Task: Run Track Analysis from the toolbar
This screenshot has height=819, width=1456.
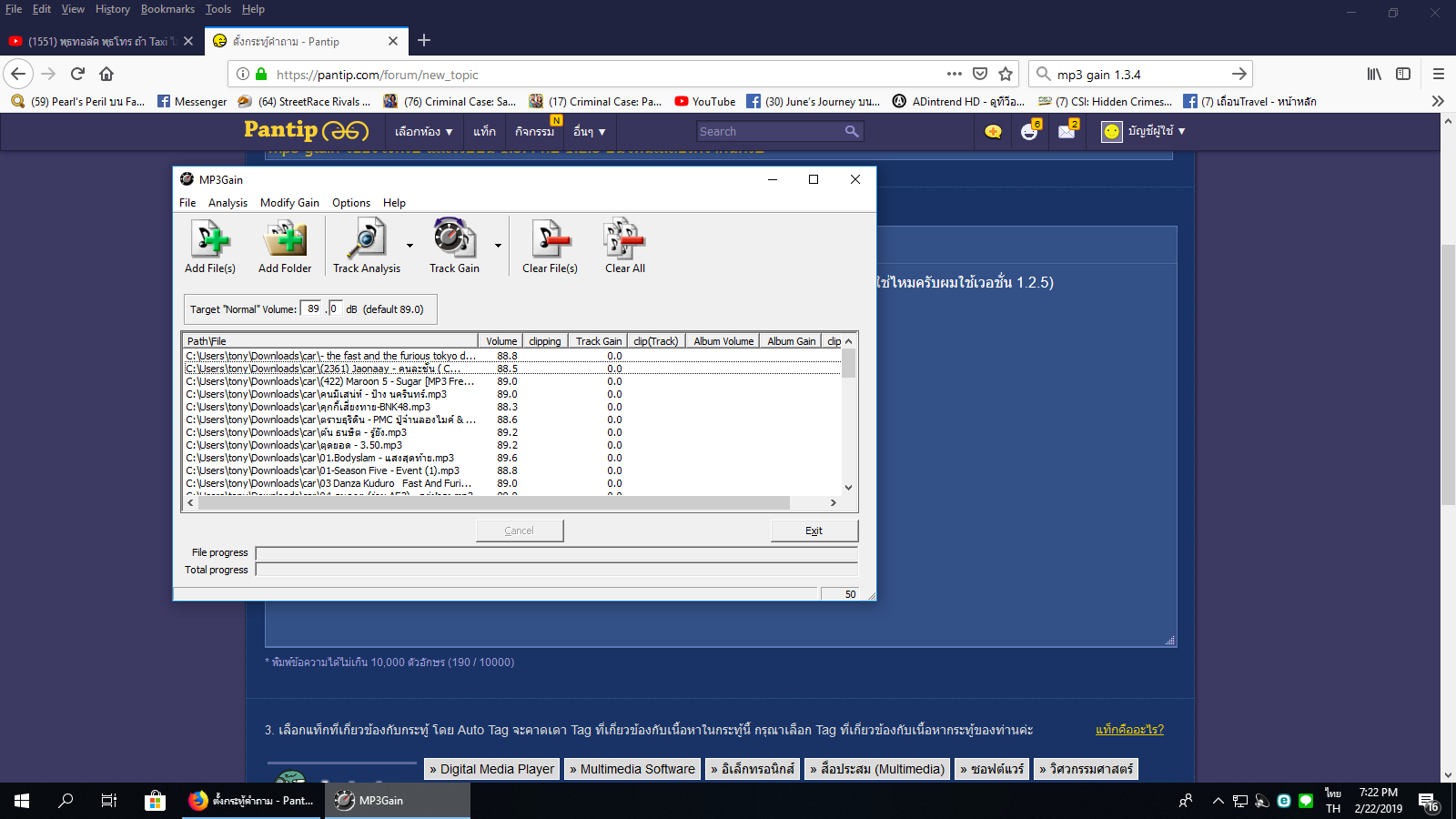Action: click(367, 247)
